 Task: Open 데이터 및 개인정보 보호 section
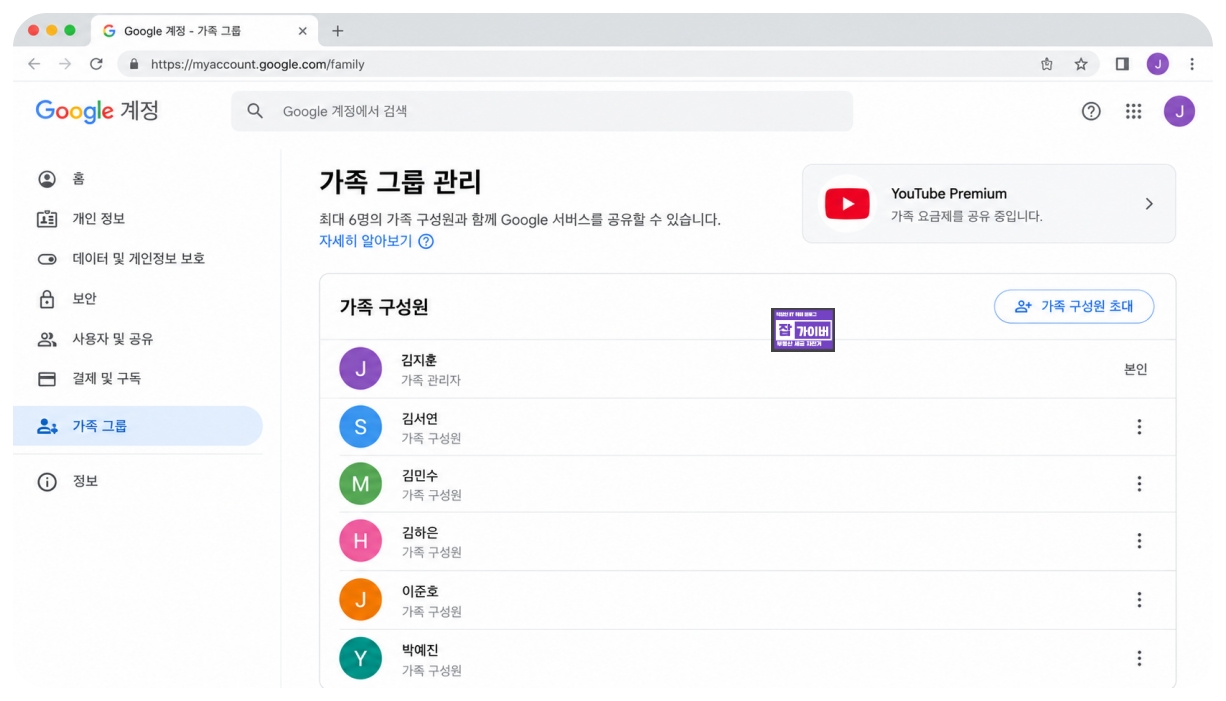point(138,259)
